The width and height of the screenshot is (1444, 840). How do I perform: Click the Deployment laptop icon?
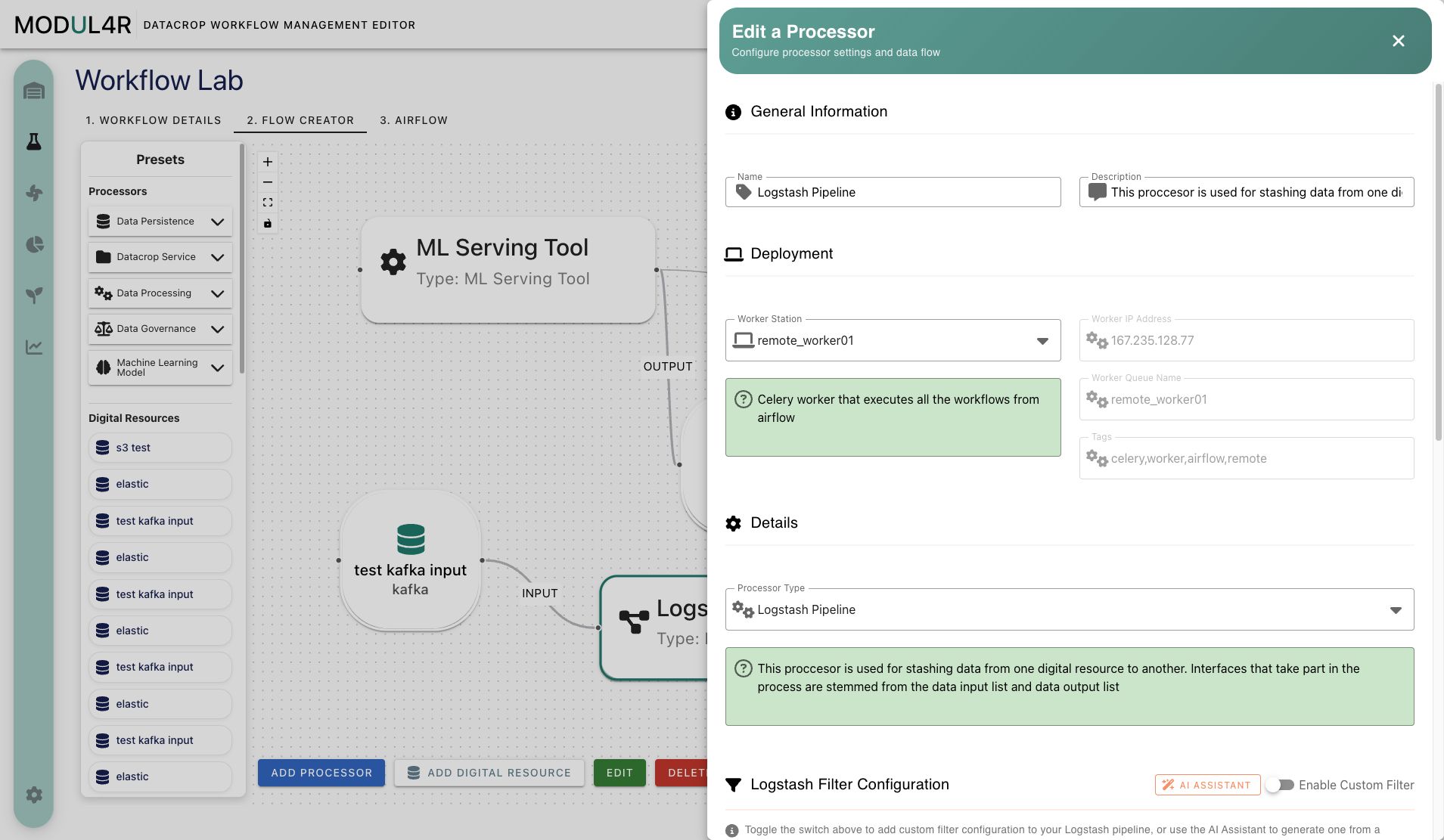coord(733,254)
